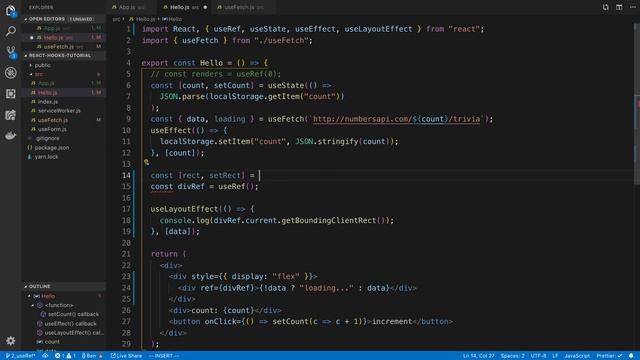This screenshot has height=360, width=640.
Task: Click the eye watch icon in status bar
Action: pos(45,356)
